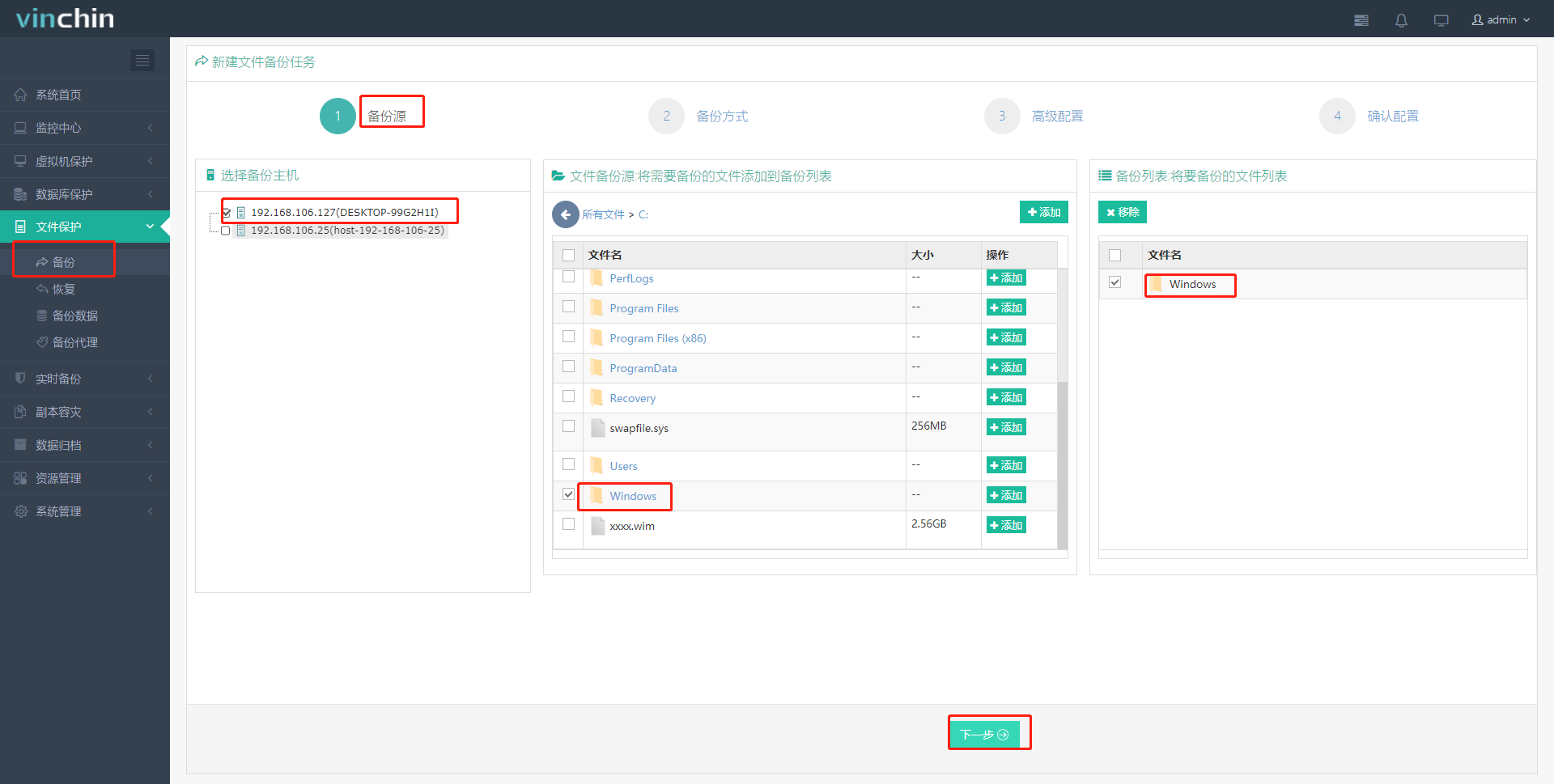
Task: Check the swapfile.sys checkbox
Action: (568, 426)
